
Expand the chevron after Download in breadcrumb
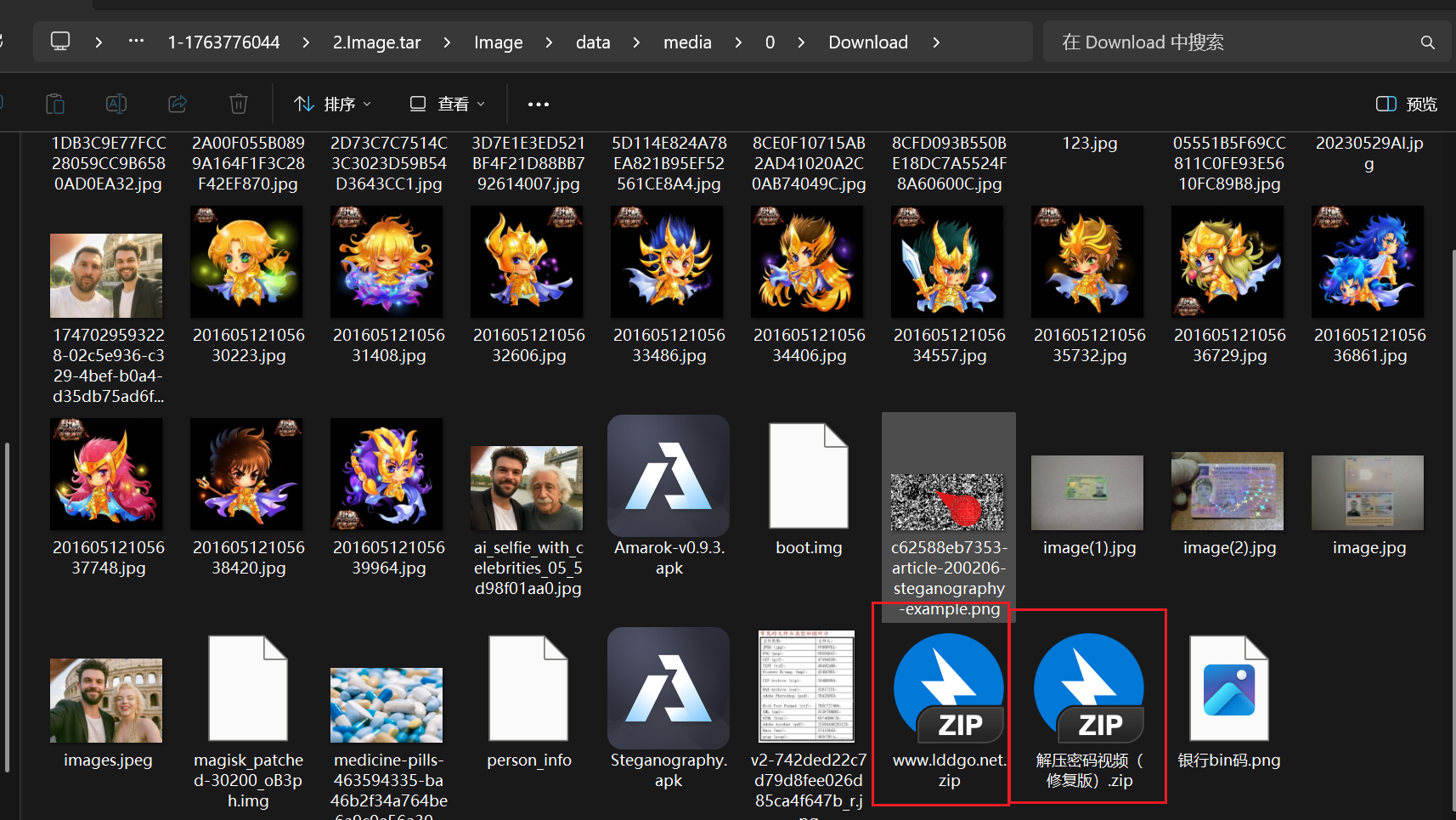pyautogui.click(x=936, y=42)
